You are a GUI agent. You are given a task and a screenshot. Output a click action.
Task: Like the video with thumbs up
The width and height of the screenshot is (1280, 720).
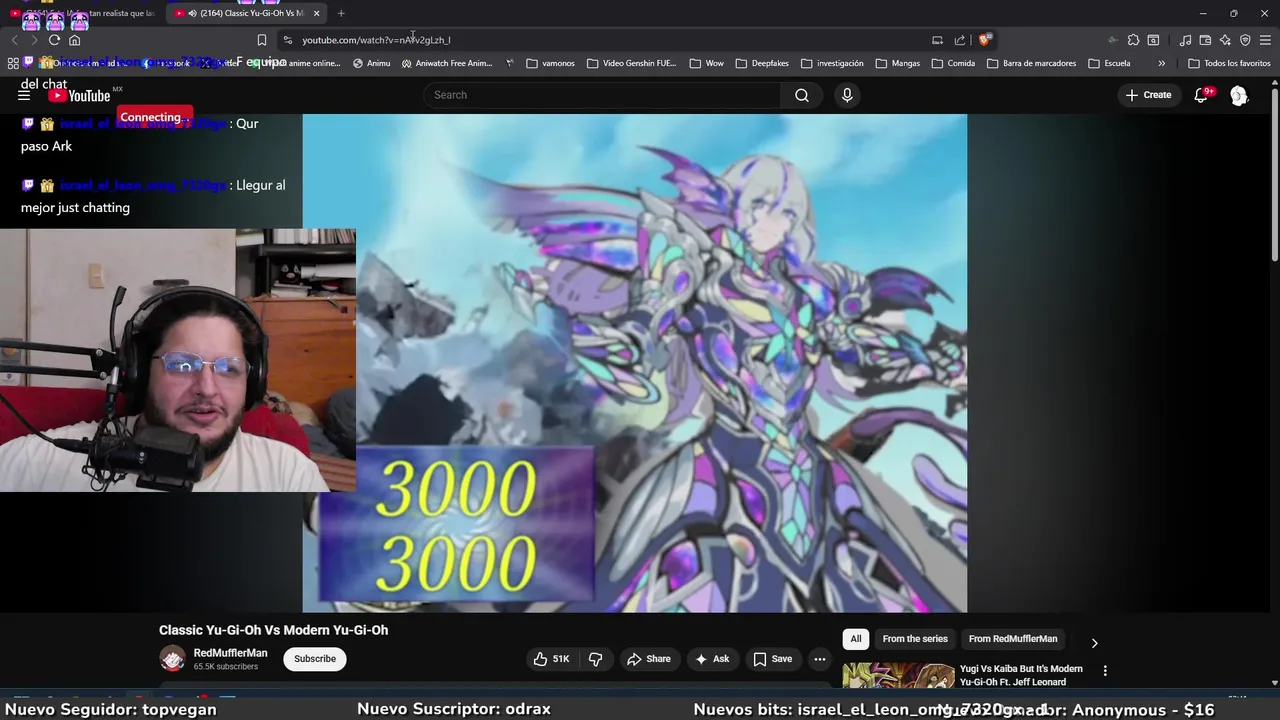(552, 659)
